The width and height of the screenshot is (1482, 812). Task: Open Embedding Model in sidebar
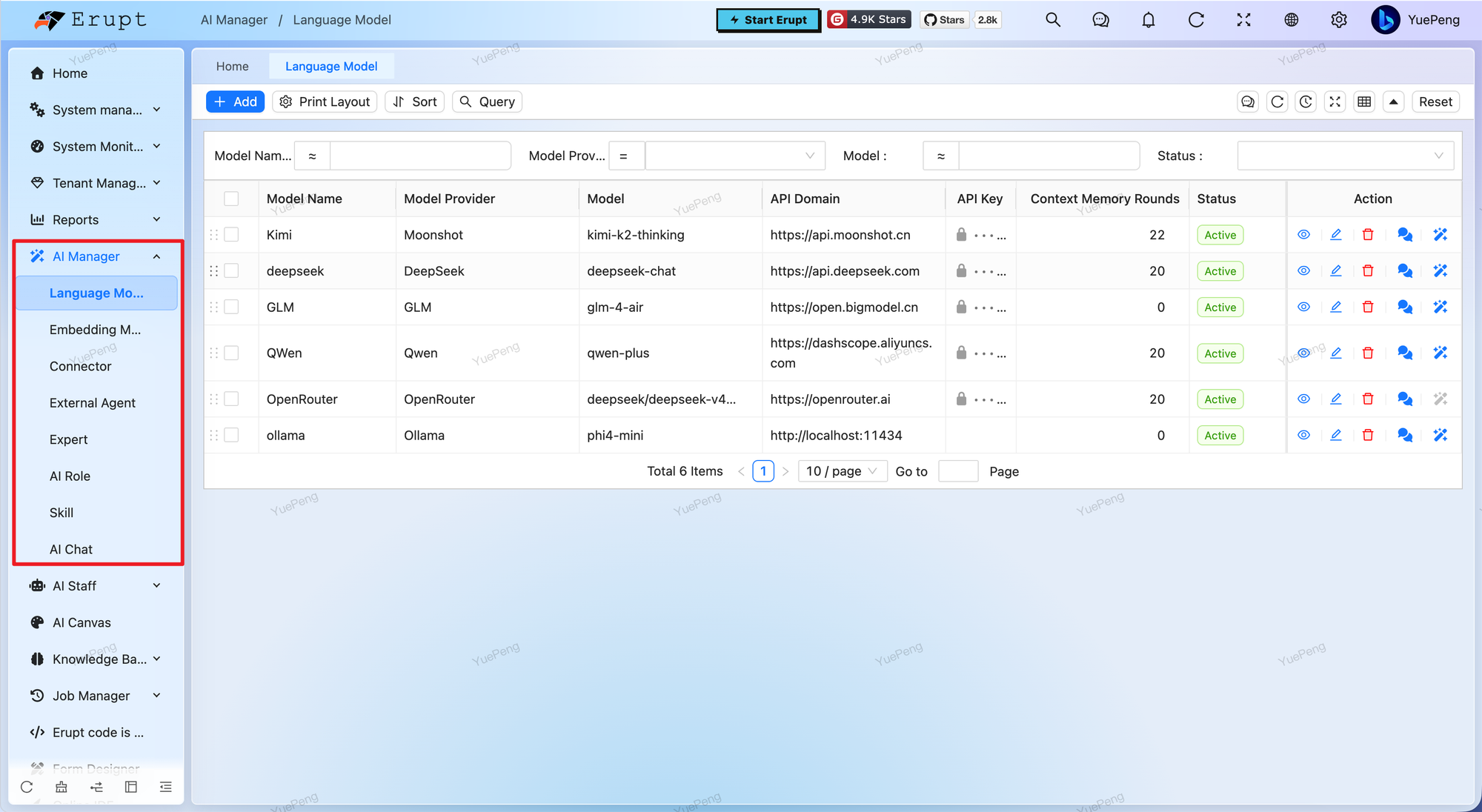pos(95,330)
